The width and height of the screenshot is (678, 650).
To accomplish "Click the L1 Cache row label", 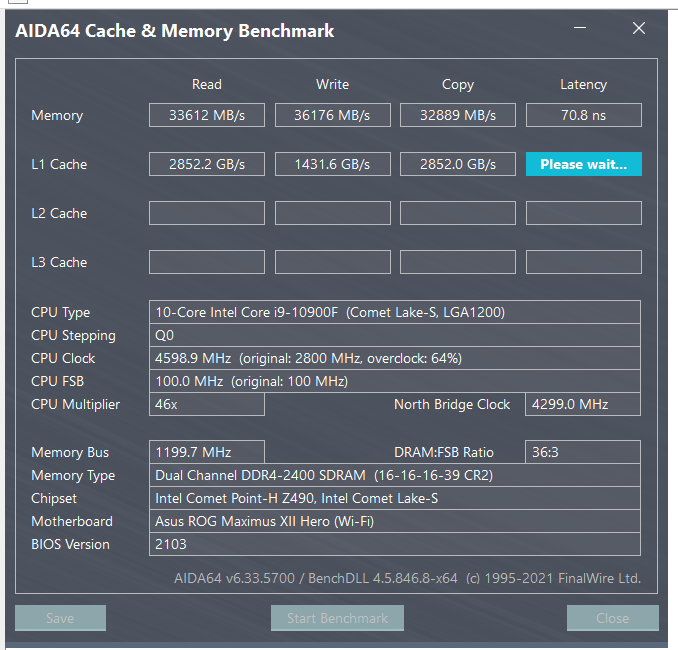I will point(59,164).
